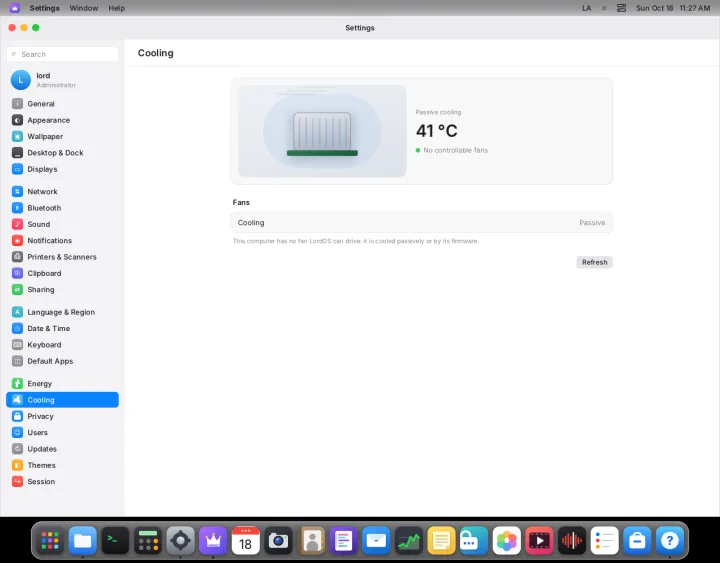Click the radiator cooling illustration
The image size is (720, 563).
pyautogui.click(x=322, y=131)
